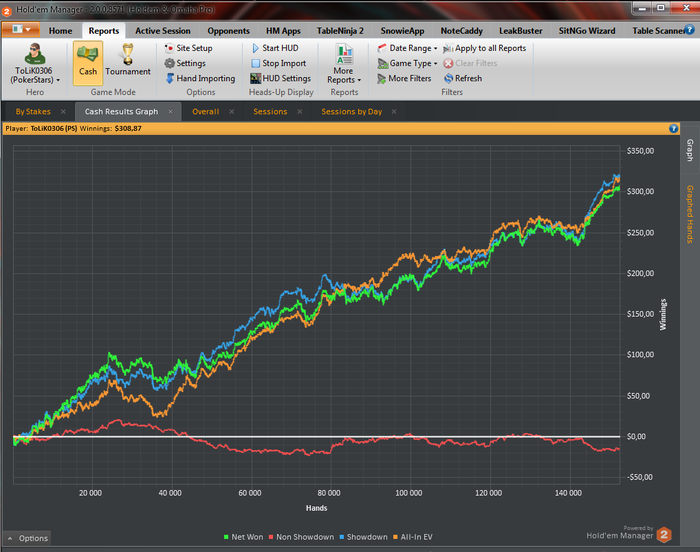Expand the Options panel at bottom

pyautogui.click(x=28, y=538)
